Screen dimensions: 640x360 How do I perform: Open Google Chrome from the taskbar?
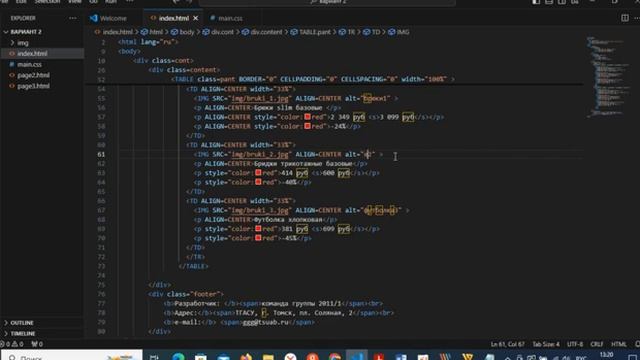(x=335, y=357)
